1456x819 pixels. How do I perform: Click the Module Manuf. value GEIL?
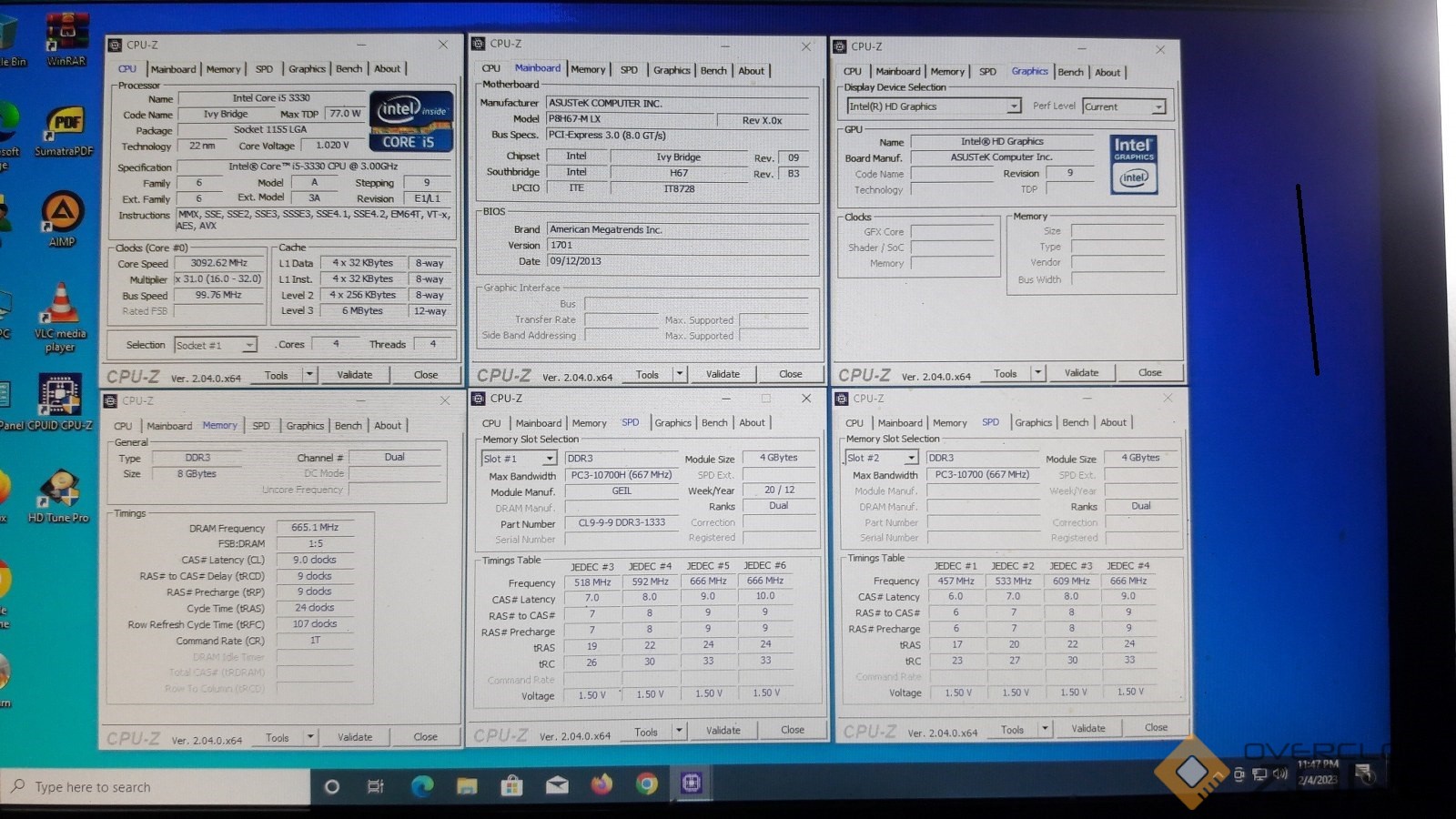click(x=622, y=490)
